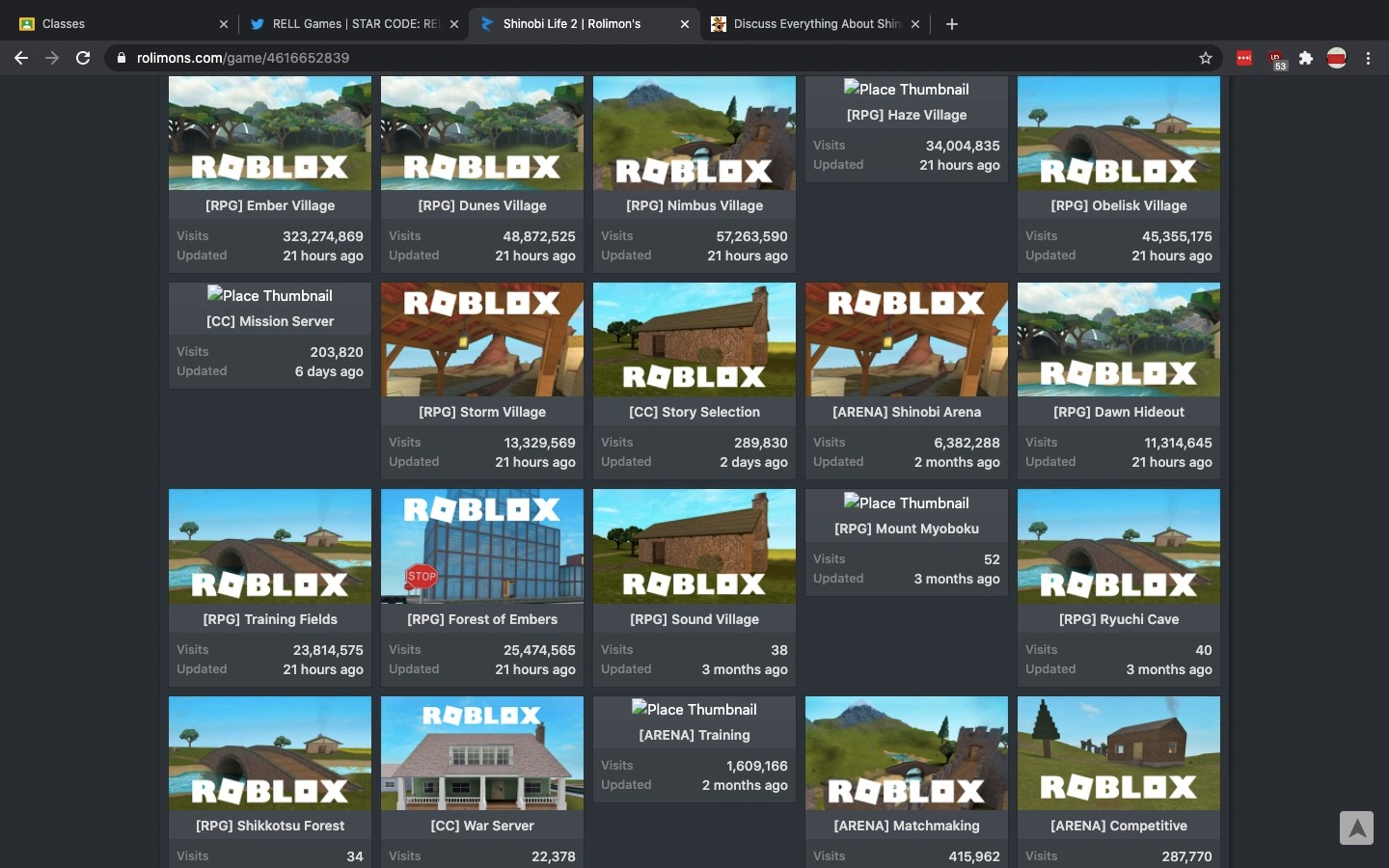Open the Shikkotsu Forest thumbnail
Image resolution: width=1389 pixels, height=868 pixels.
coord(270,753)
